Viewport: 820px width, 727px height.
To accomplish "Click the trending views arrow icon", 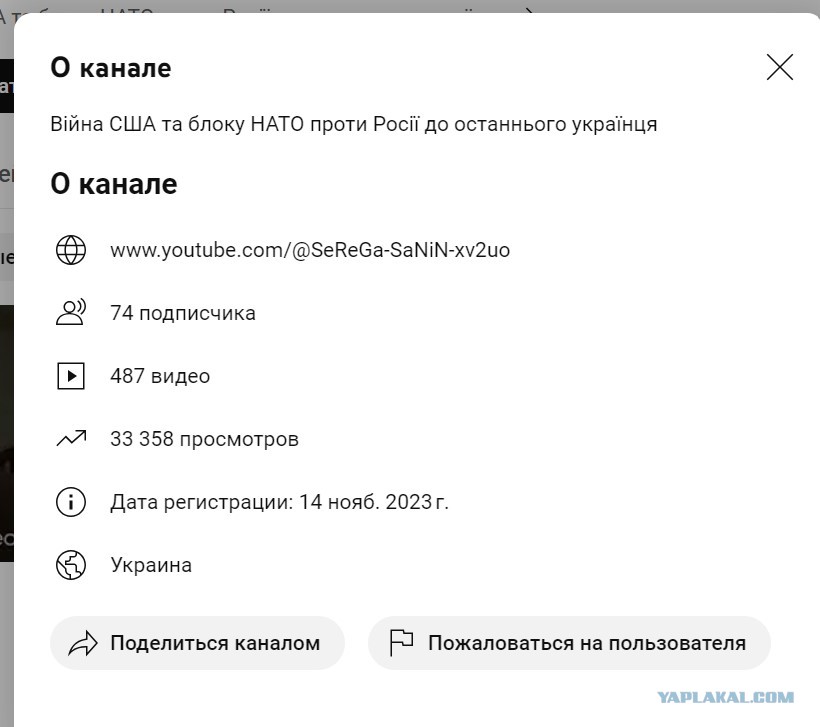I will (x=71, y=439).
